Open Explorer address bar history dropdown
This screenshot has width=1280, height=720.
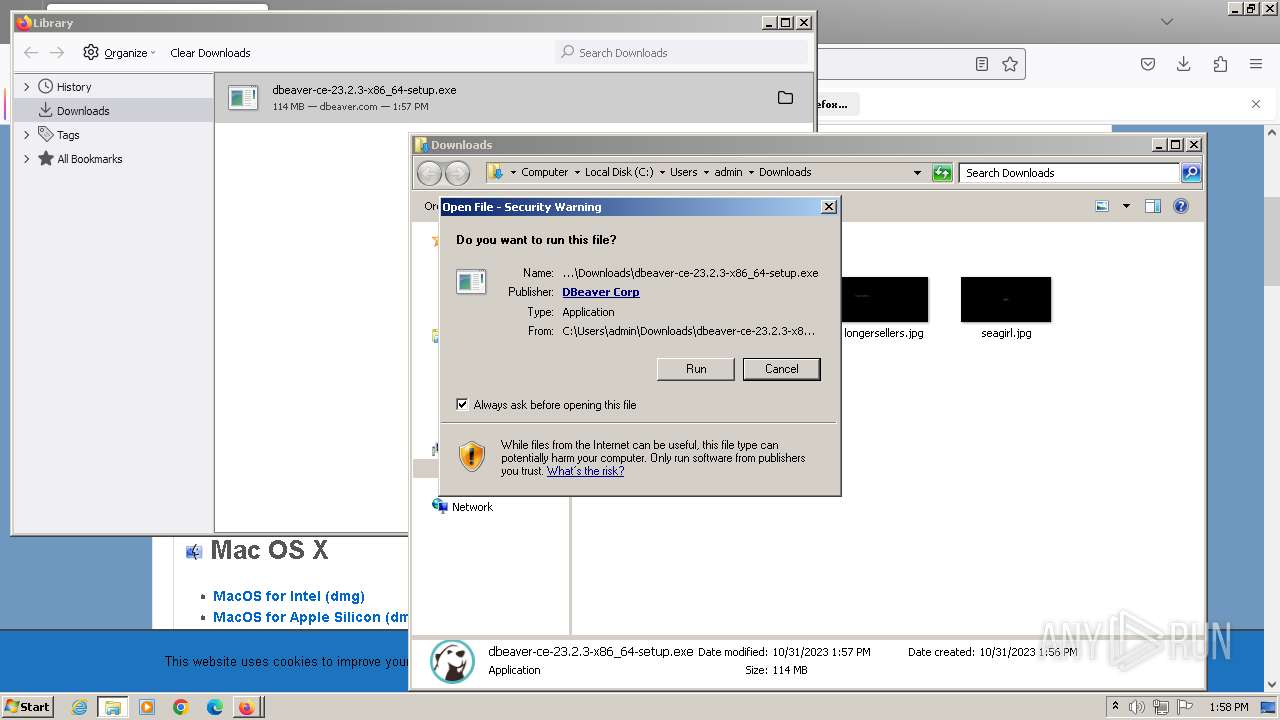(x=917, y=173)
